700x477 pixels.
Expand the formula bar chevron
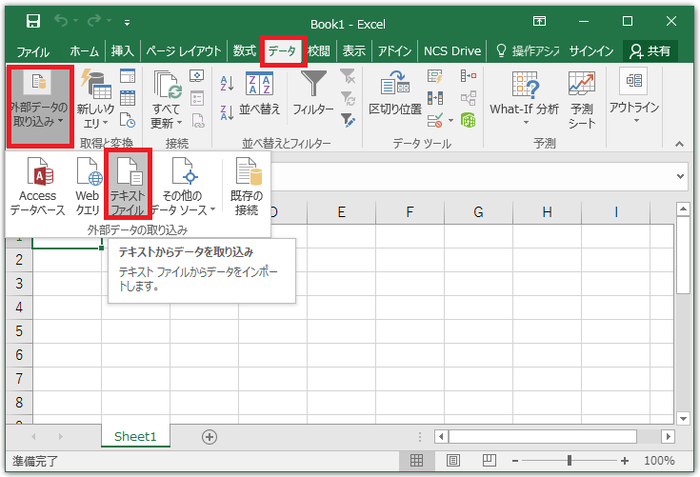coord(680,176)
